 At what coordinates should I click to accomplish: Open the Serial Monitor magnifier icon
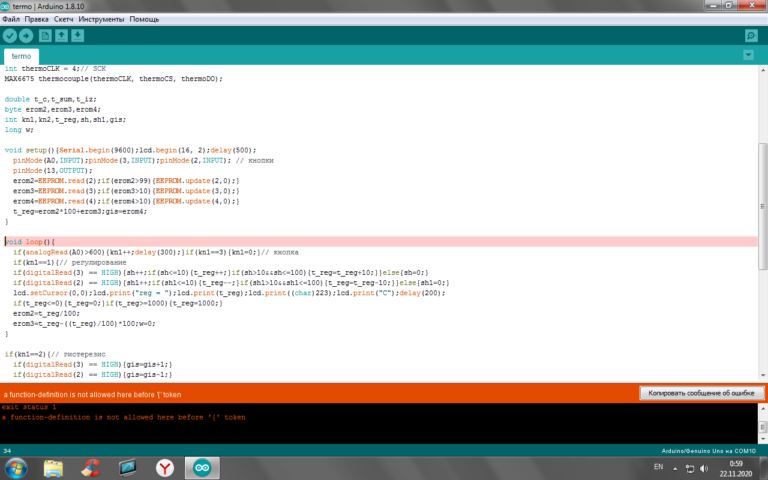751,36
